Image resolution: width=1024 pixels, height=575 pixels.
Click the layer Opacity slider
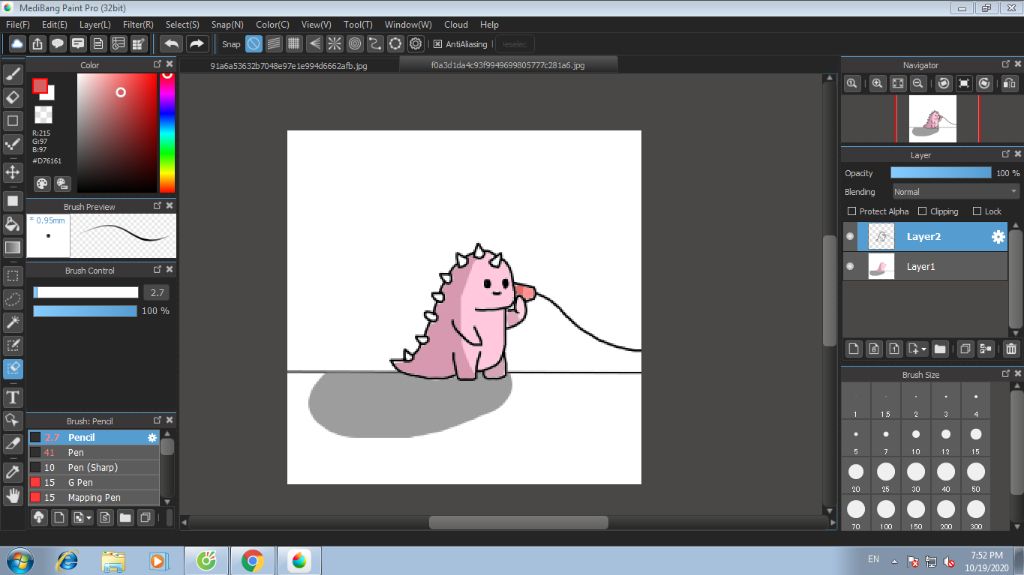(940, 173)
